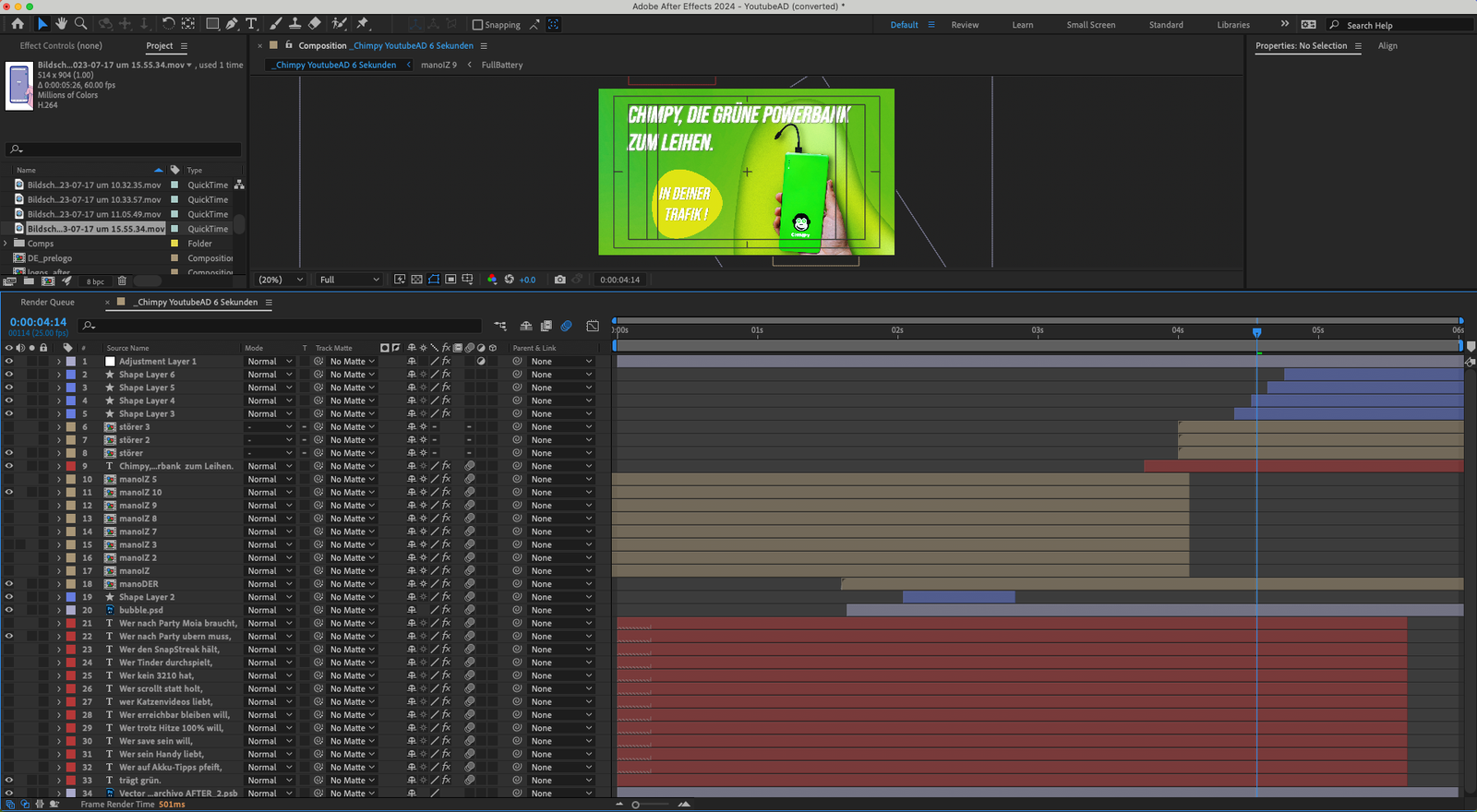Hide Adjustment Layer 1 with its eye icon
The width and height of the screenshot is (1477, 812).
9,362
